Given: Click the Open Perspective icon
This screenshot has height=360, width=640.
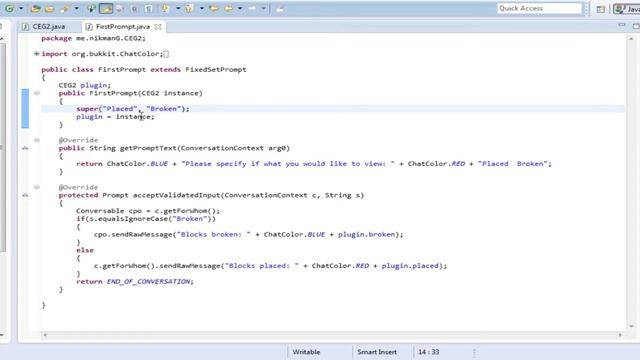Looking at the screenshot, I should click(x=600, y=9).
